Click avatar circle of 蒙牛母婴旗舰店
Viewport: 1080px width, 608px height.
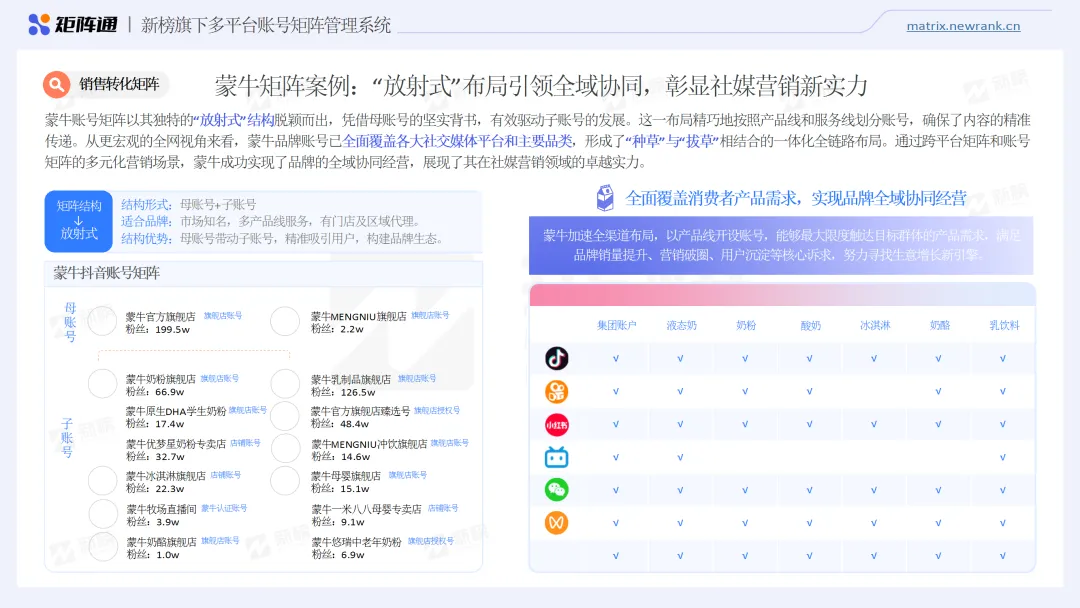[284, 481]
